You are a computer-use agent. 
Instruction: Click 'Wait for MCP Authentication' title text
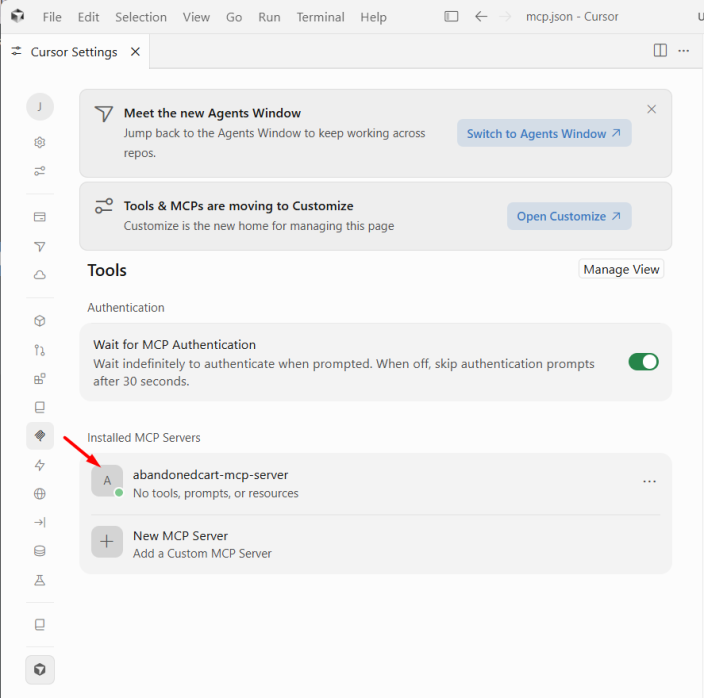175,345
